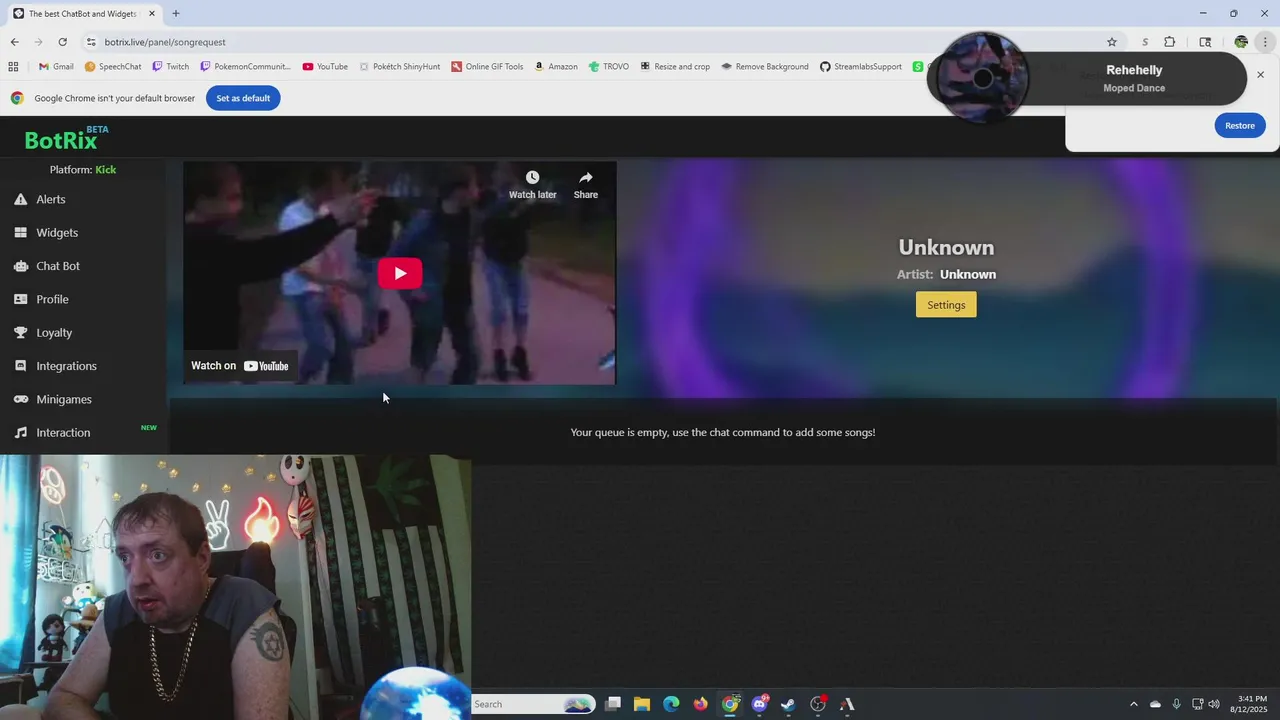Open File Explorer from taskbar

coord(642,704)
